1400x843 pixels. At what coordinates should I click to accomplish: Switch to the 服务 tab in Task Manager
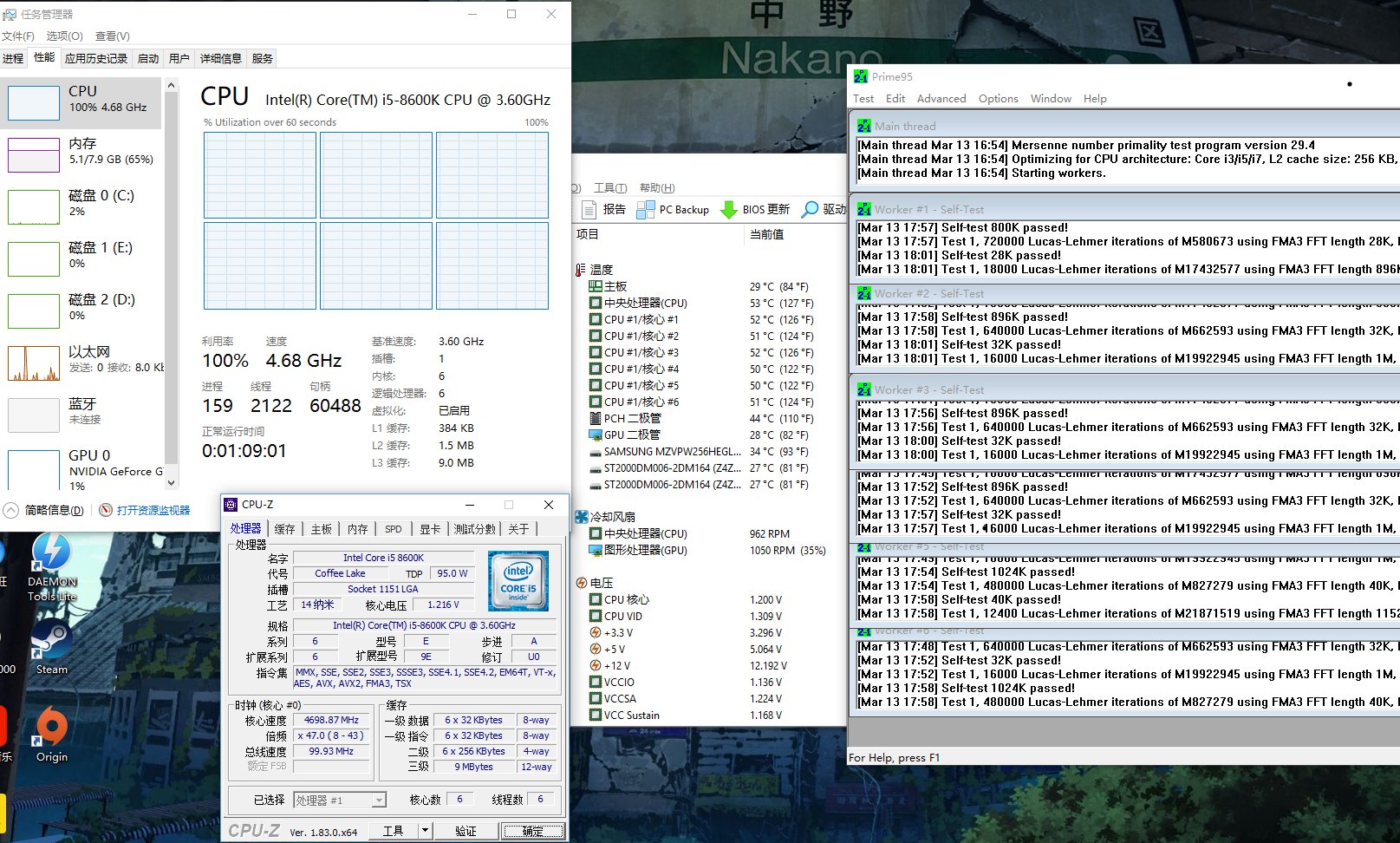pos(263,58)
